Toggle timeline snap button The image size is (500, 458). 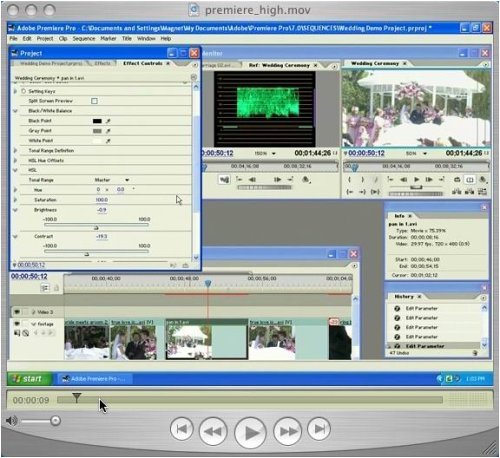(45, 288)
